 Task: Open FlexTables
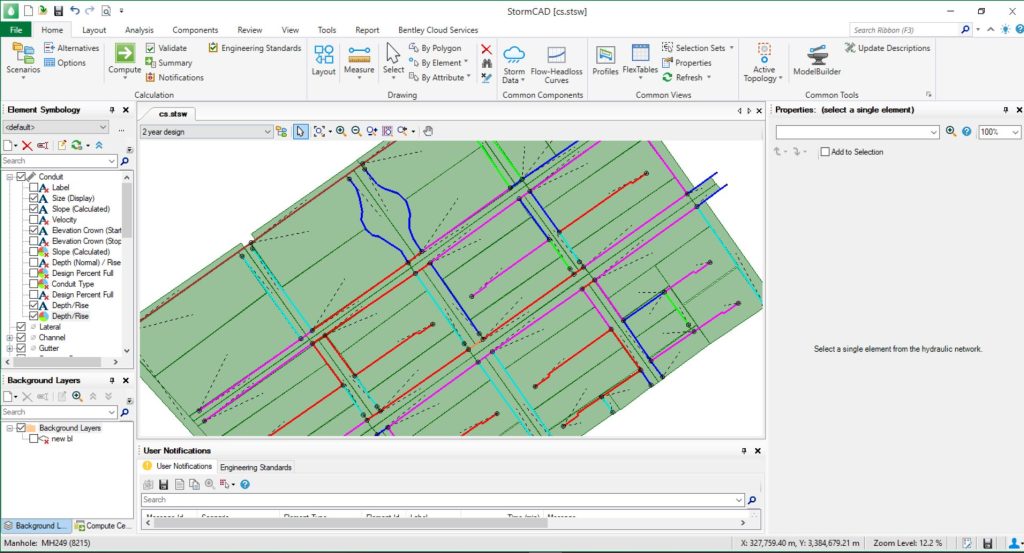pyautogui.click(x=639, y=60)
